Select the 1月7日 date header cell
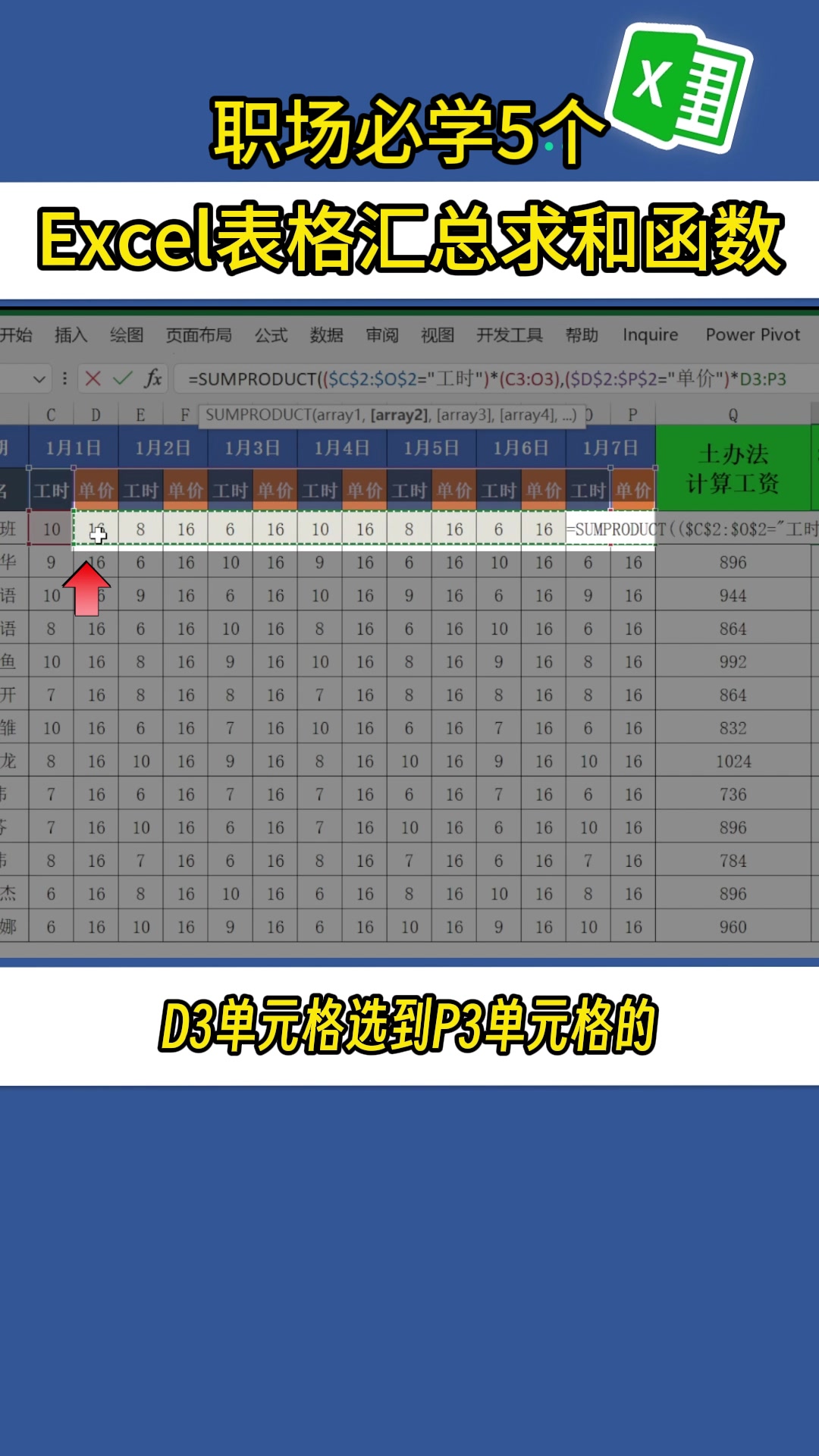 610,447
